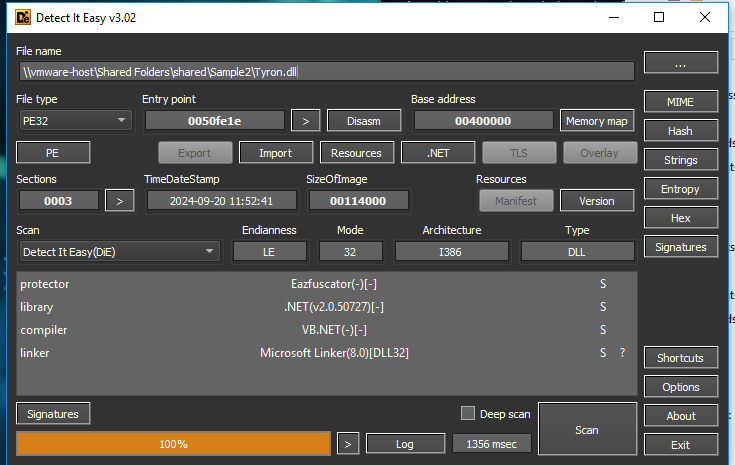The image size is (735, 465).
Task: Click the entry point value 0050fe1e
Action: pyautogui.click(x=215, y=121)
